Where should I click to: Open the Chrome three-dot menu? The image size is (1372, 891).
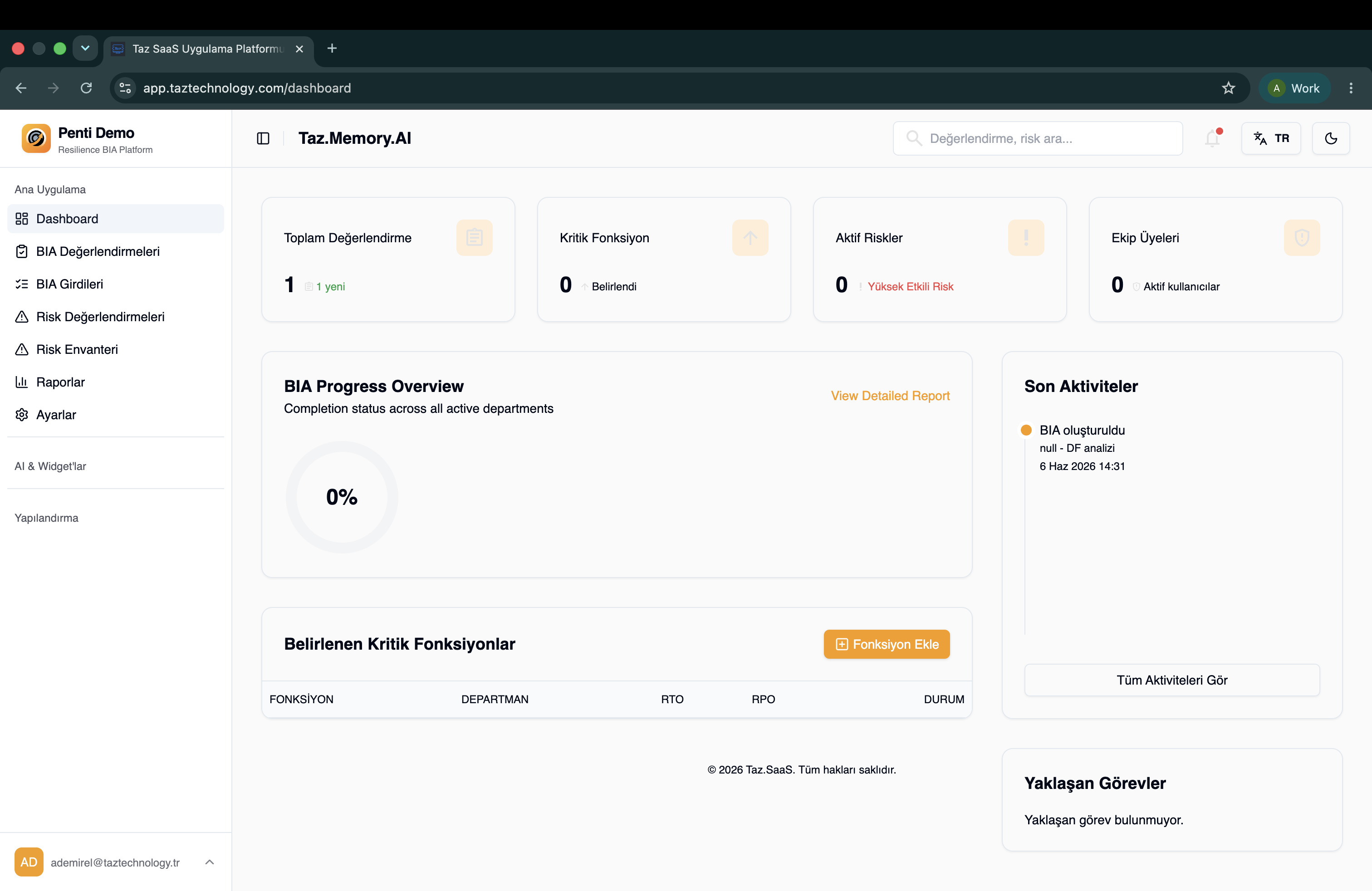coord(1351,88)
